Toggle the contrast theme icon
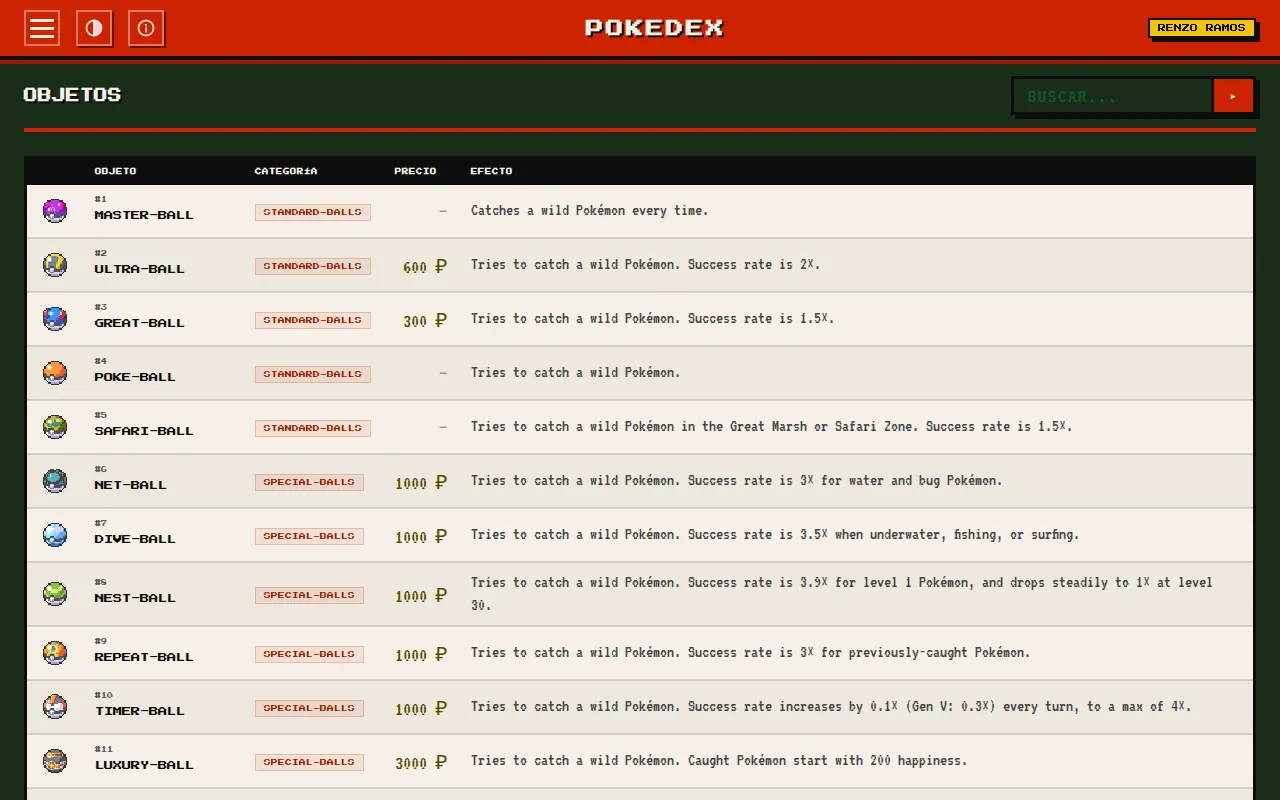 (94, 28)
